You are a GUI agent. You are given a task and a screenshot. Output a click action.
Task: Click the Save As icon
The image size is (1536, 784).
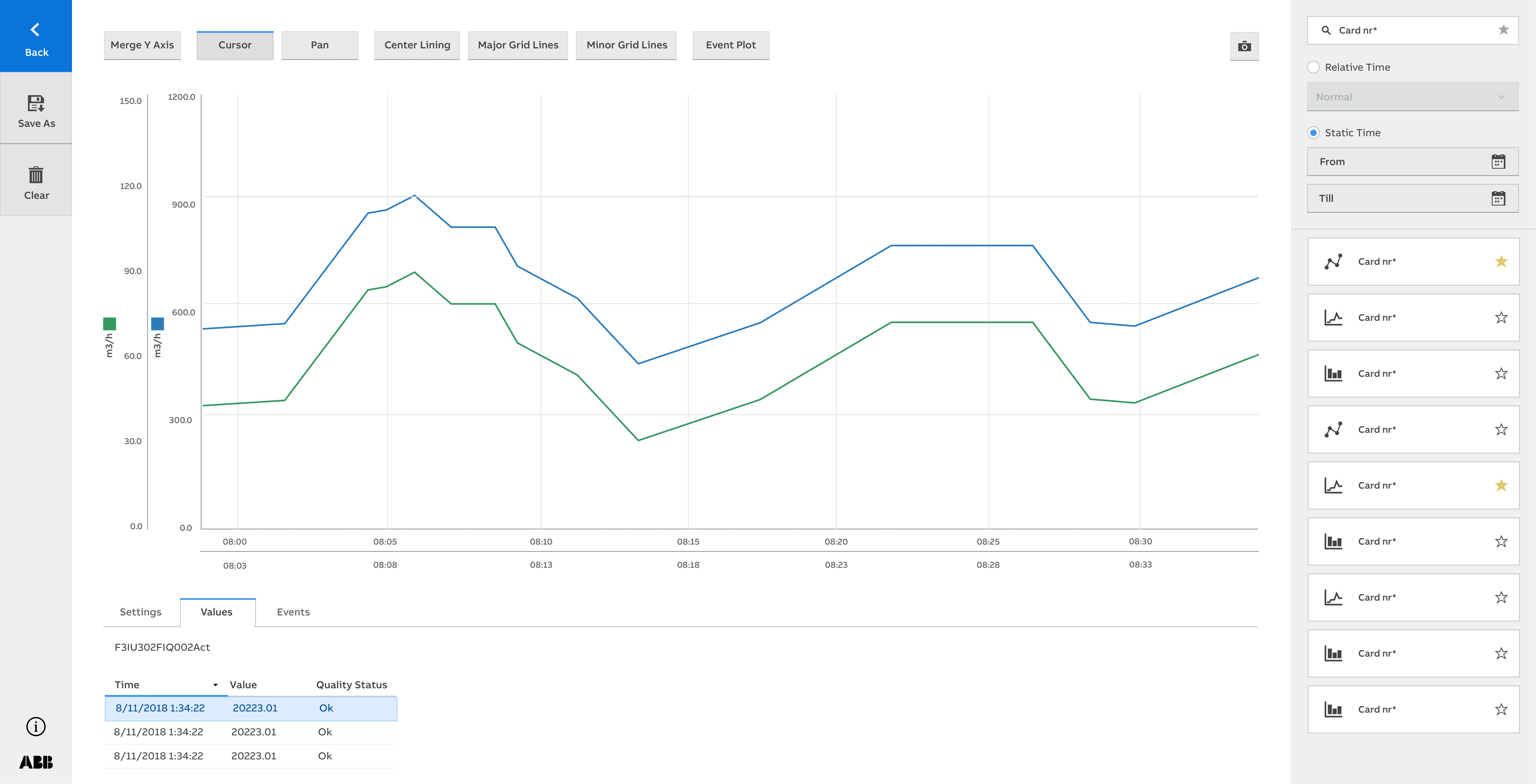[36, 104]
